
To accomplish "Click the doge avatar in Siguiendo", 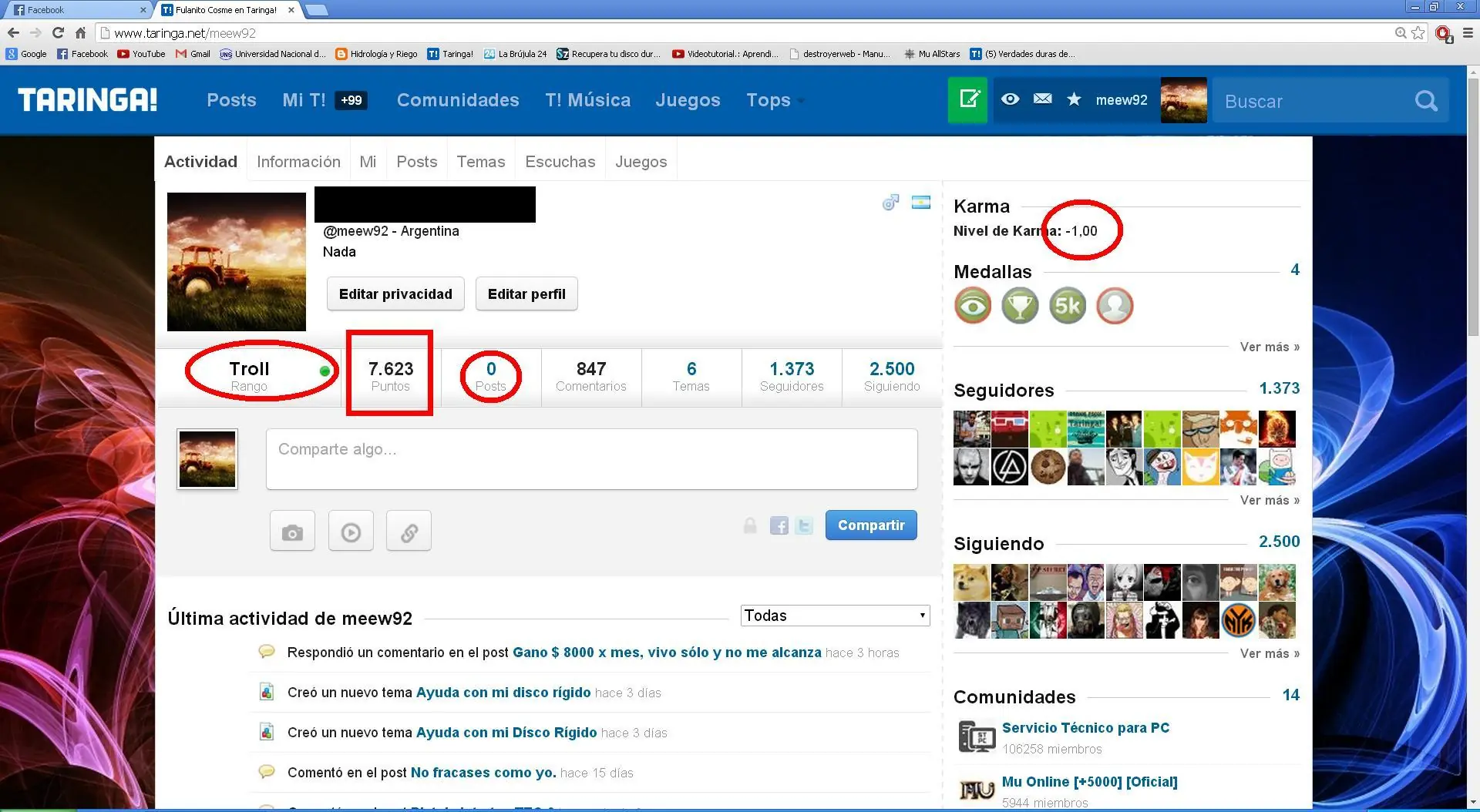I will point(971,582).
